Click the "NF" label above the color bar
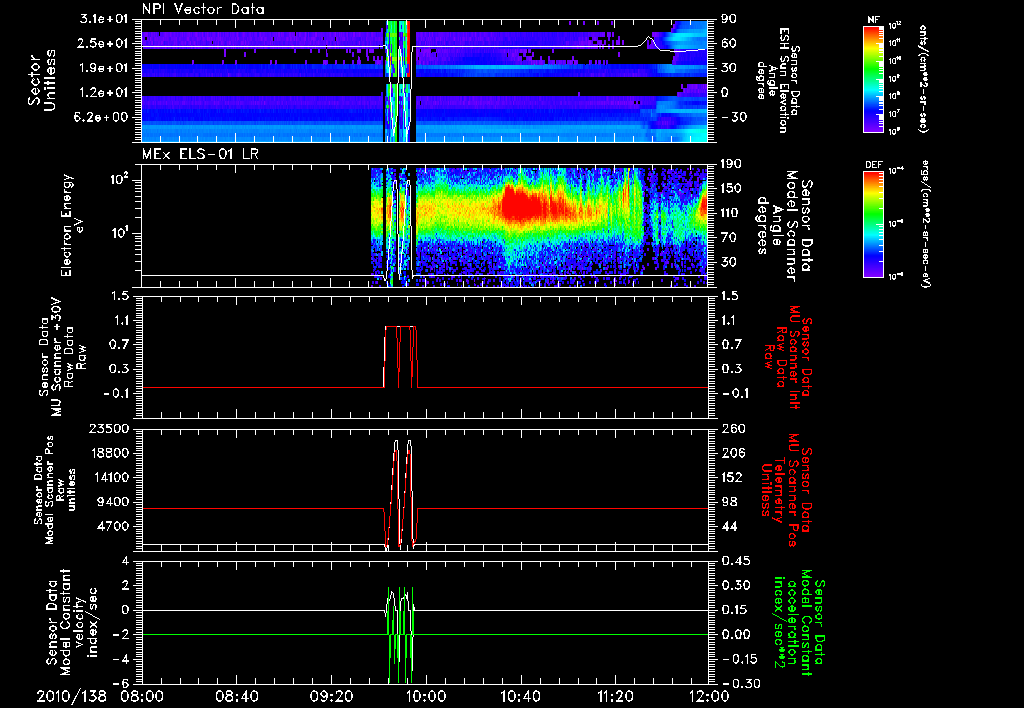Image resolution: width=1024 pixels, height=708 pixels. point(873,20)
